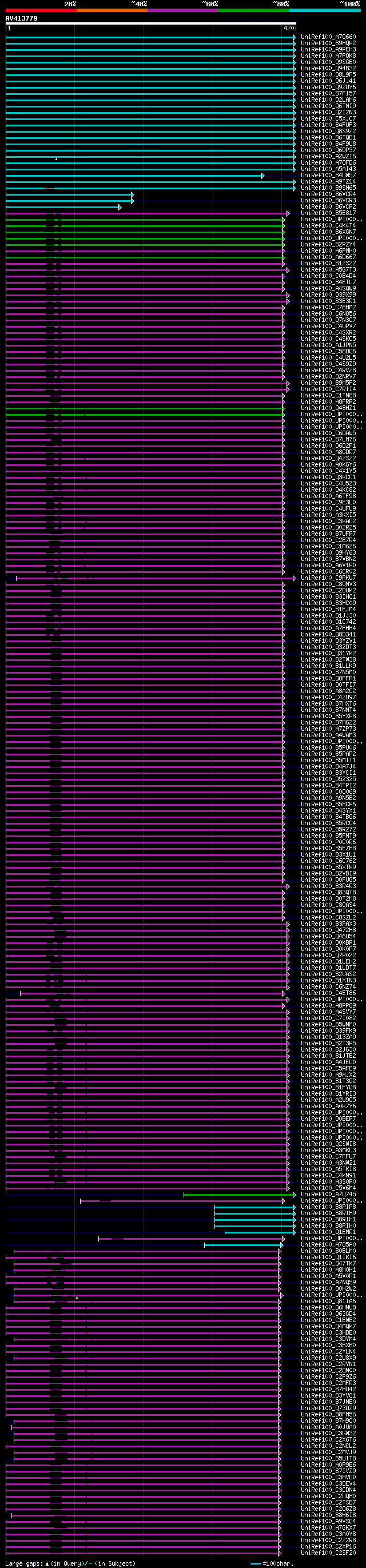Click the UniRef100_A4WAM3 label

pos(328,735)
